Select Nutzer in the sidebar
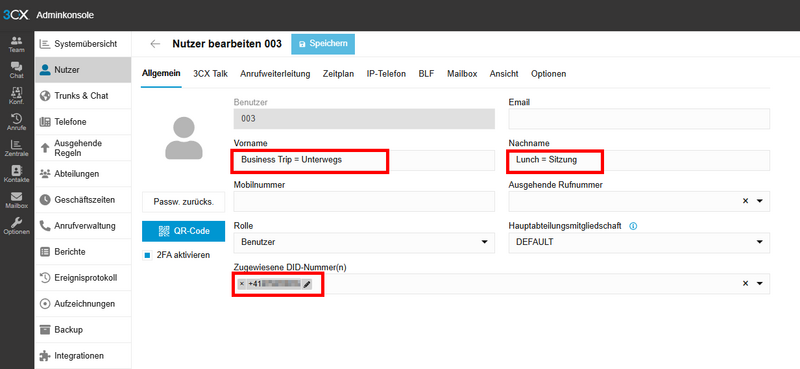This screenshot has height=369, width=800. tap(83, 70)
